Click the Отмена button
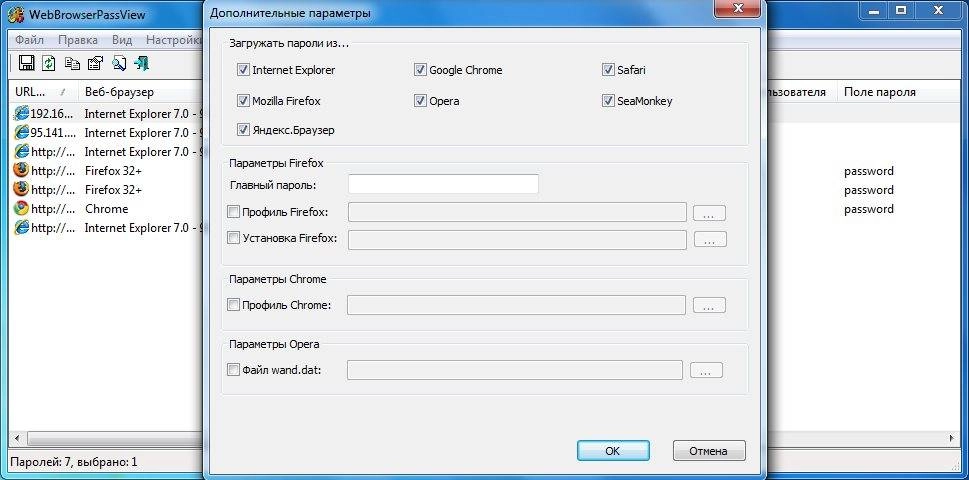The width and height of the screenshot is (969, 480). pyautogui.click(x=709, y=451)
